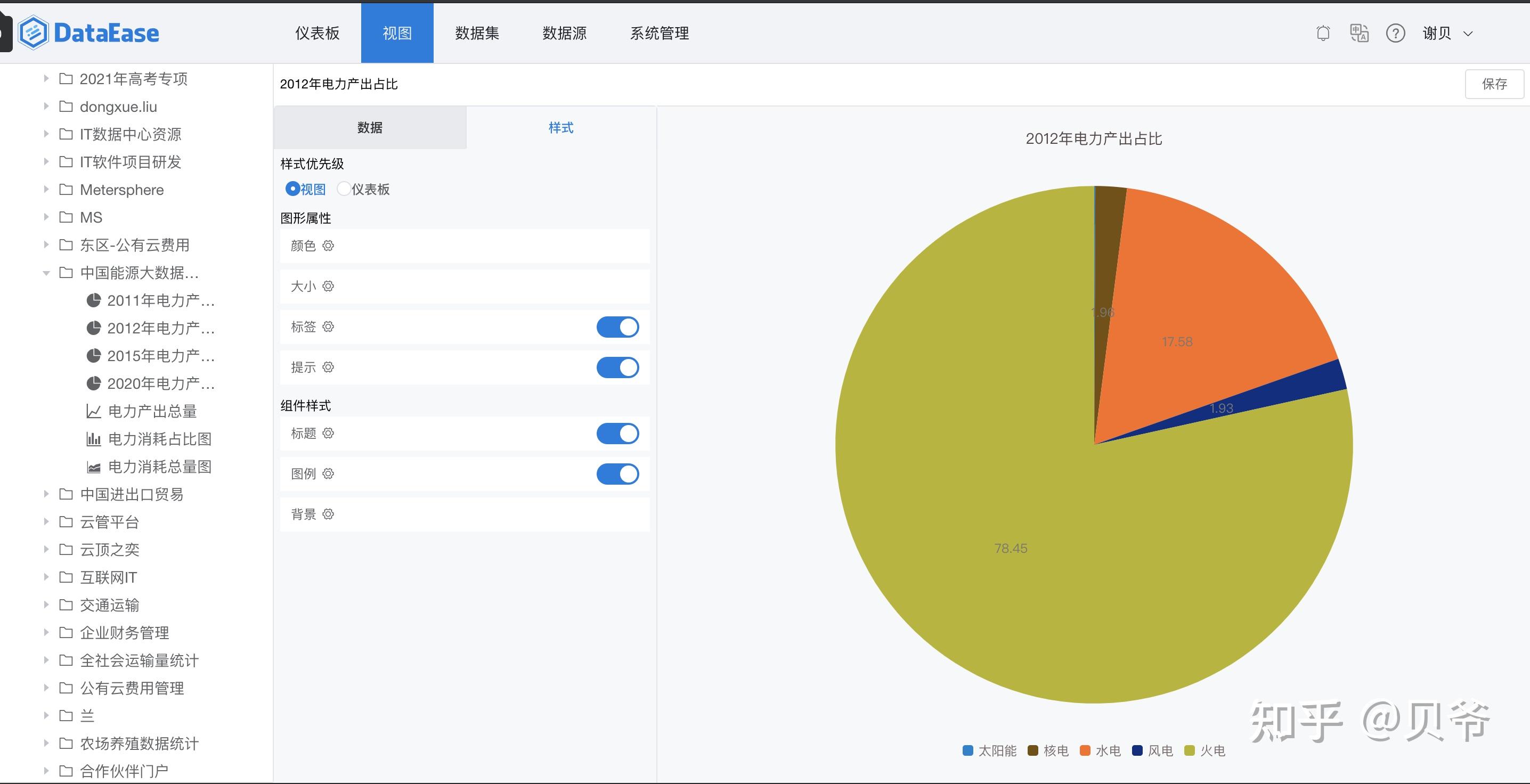
Task: Expand the IT软件项目研发 folder arrow
Action: tap(46, 161)
